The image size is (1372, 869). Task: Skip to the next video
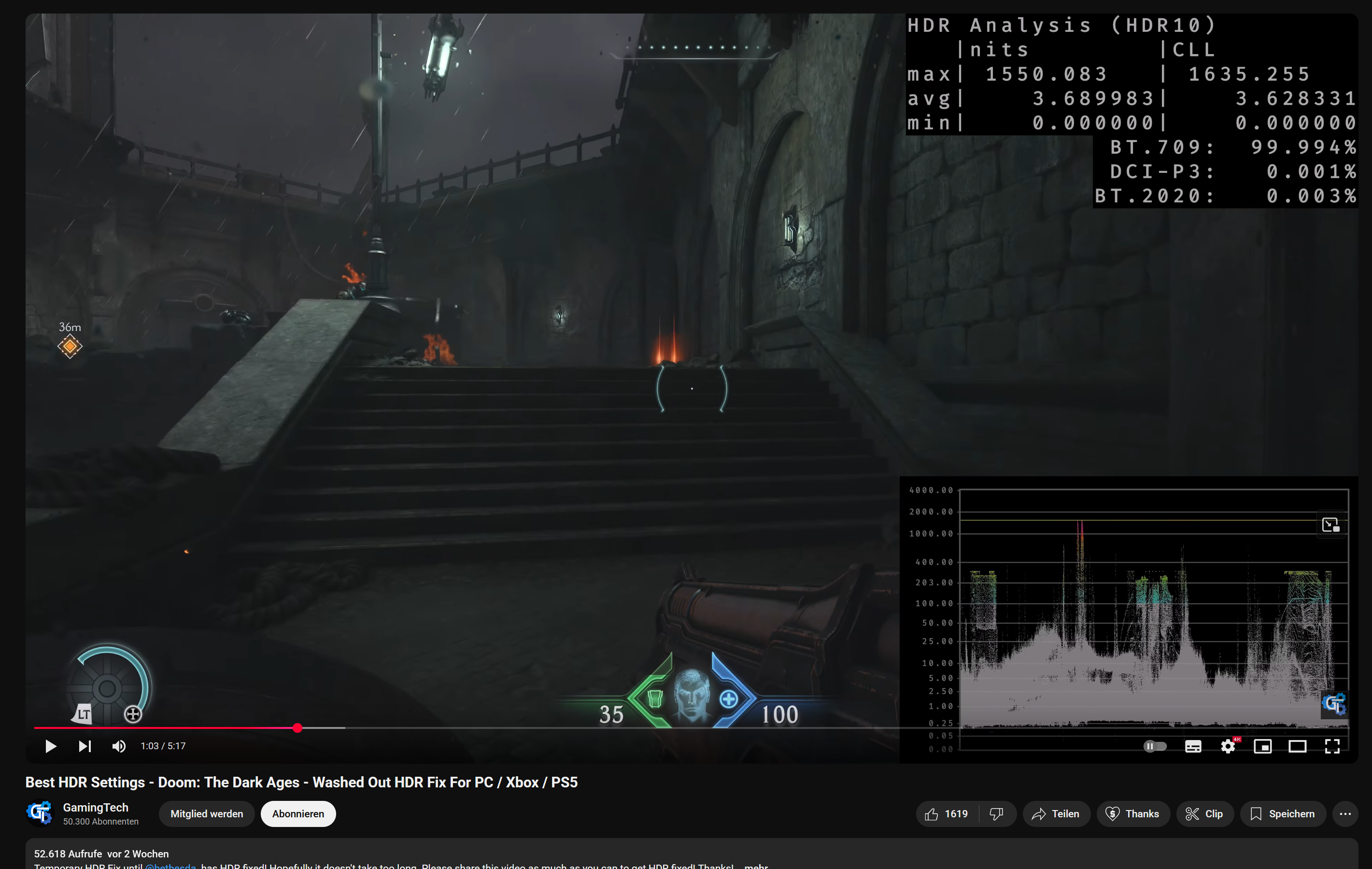coord(85,746)
